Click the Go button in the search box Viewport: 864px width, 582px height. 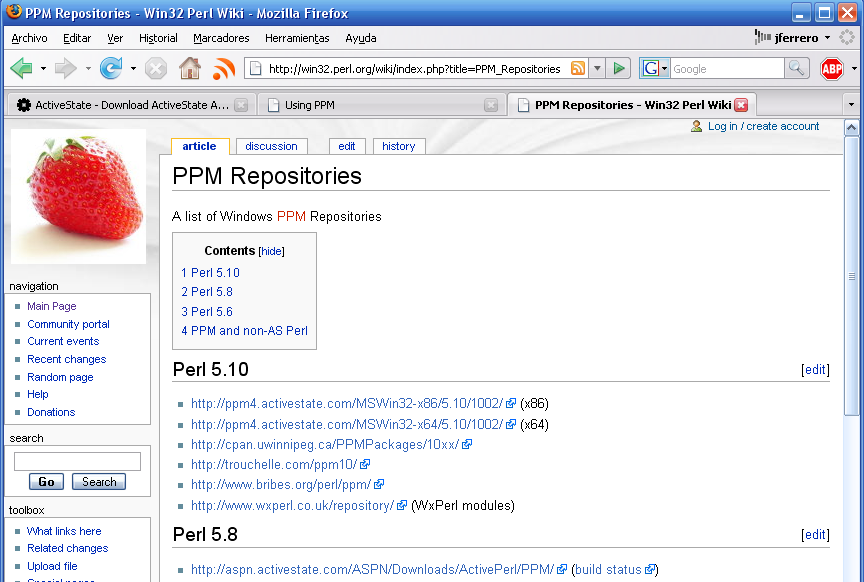coord(46,482)
